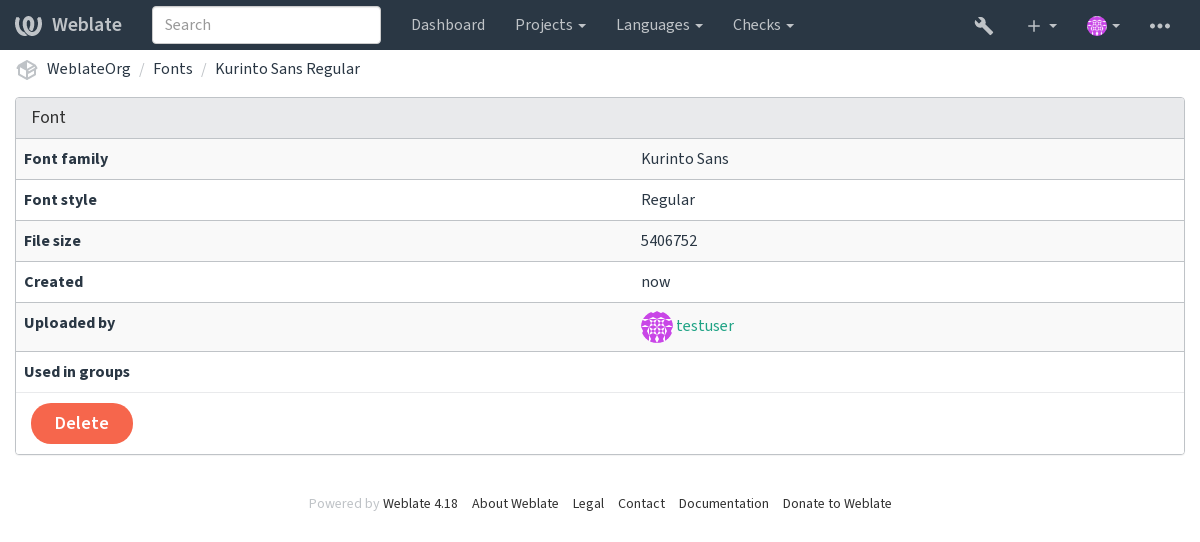Open the wrench management icon

984,25
